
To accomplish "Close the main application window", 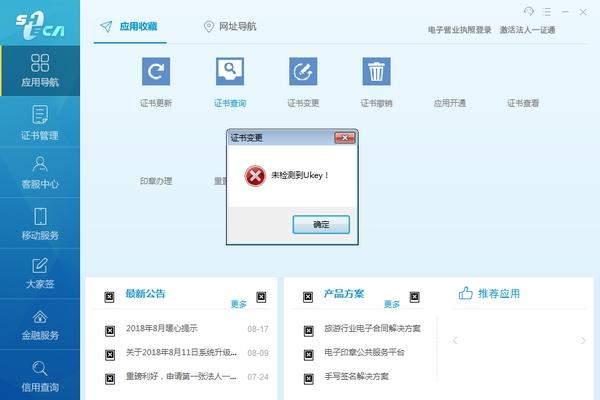I will coord(583,12).
